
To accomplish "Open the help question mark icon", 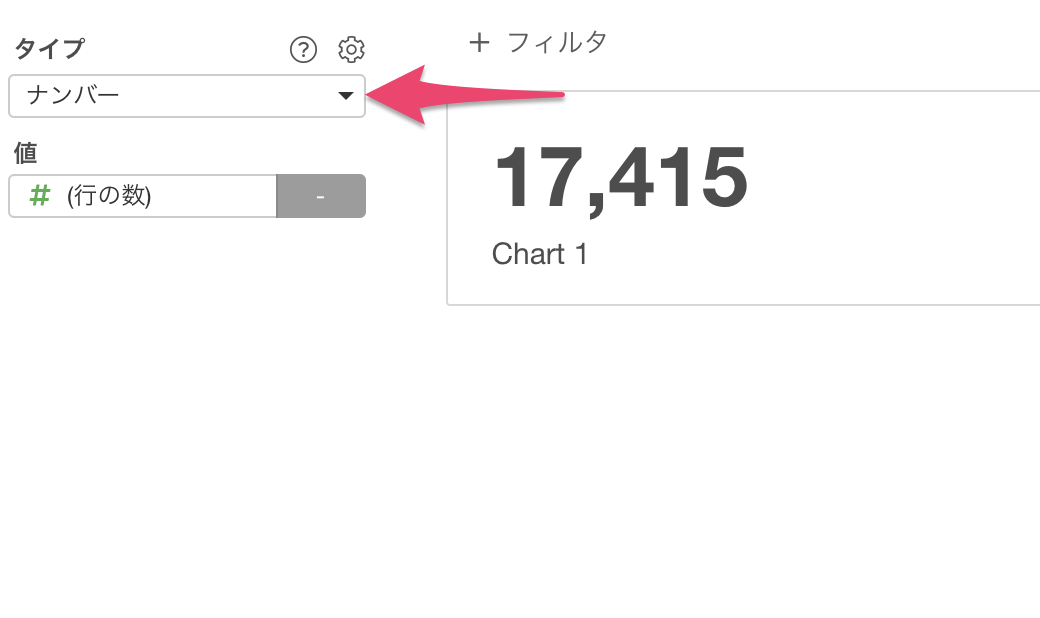I will point(303,50).
